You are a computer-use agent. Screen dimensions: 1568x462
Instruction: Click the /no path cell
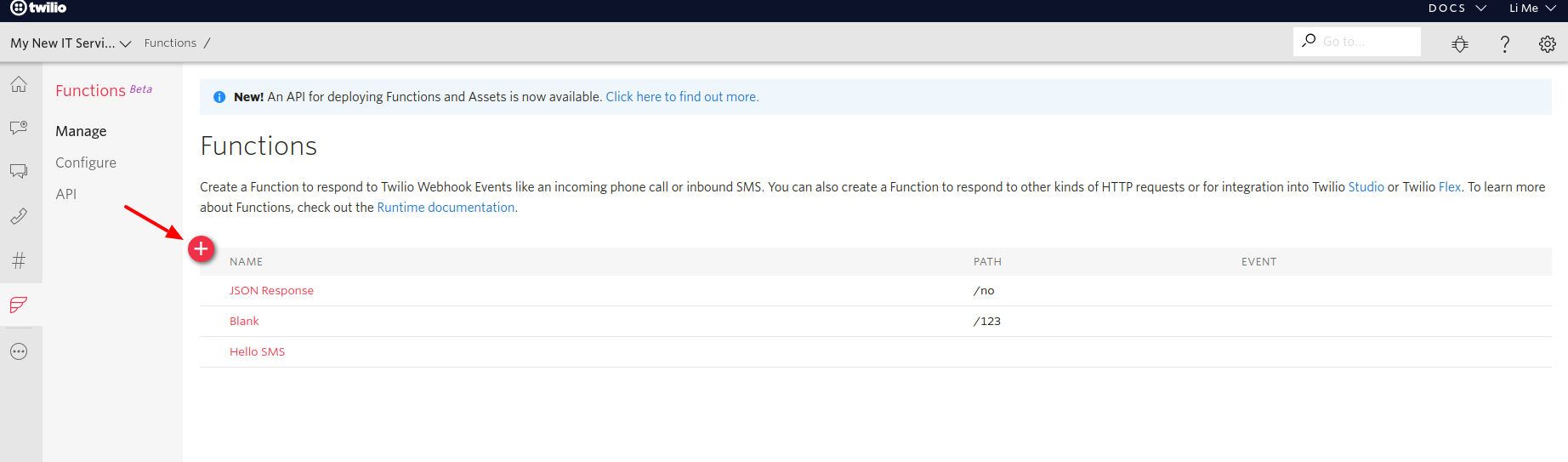click(984, 291)
